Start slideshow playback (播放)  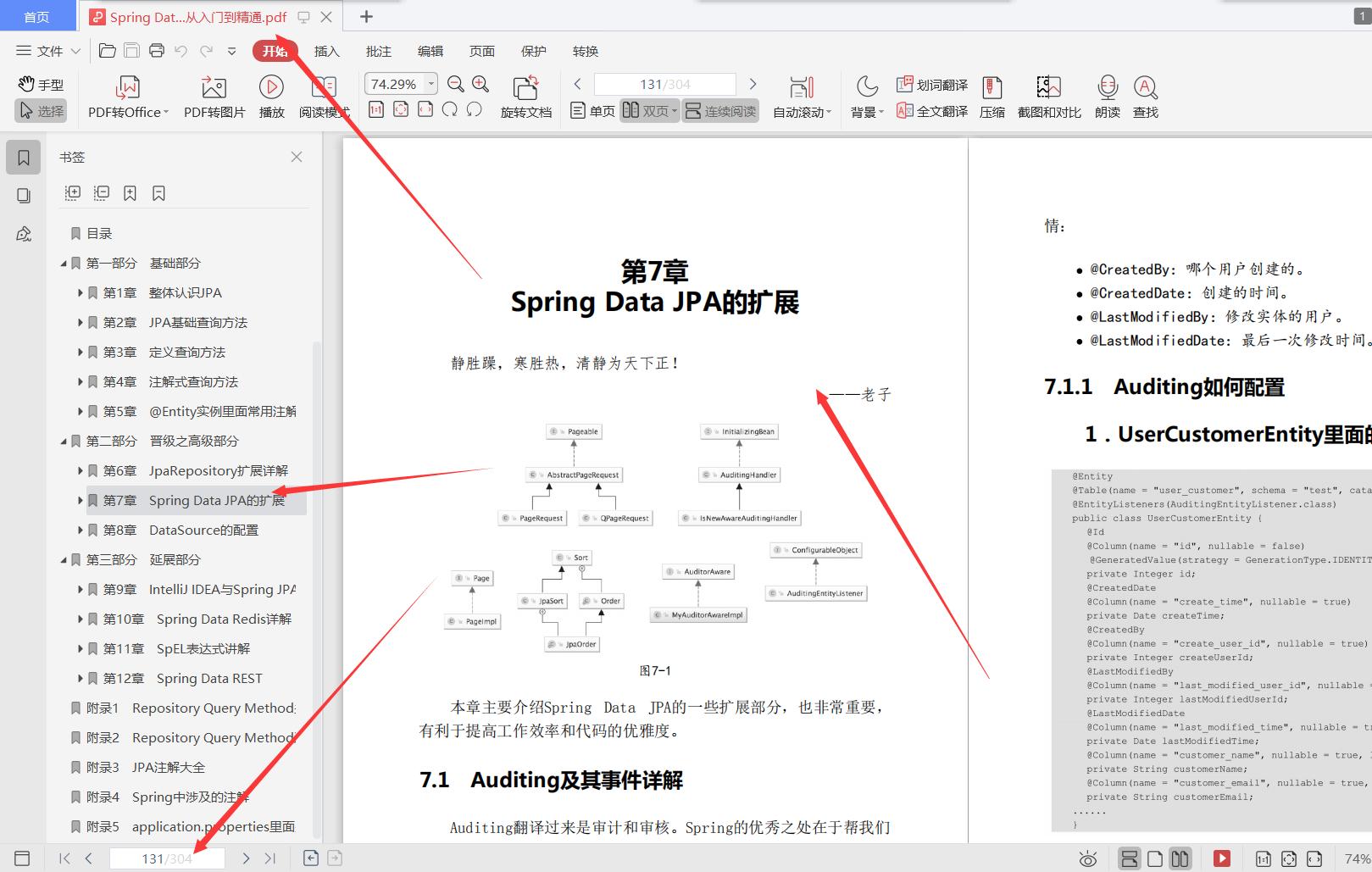pos(271,97)
